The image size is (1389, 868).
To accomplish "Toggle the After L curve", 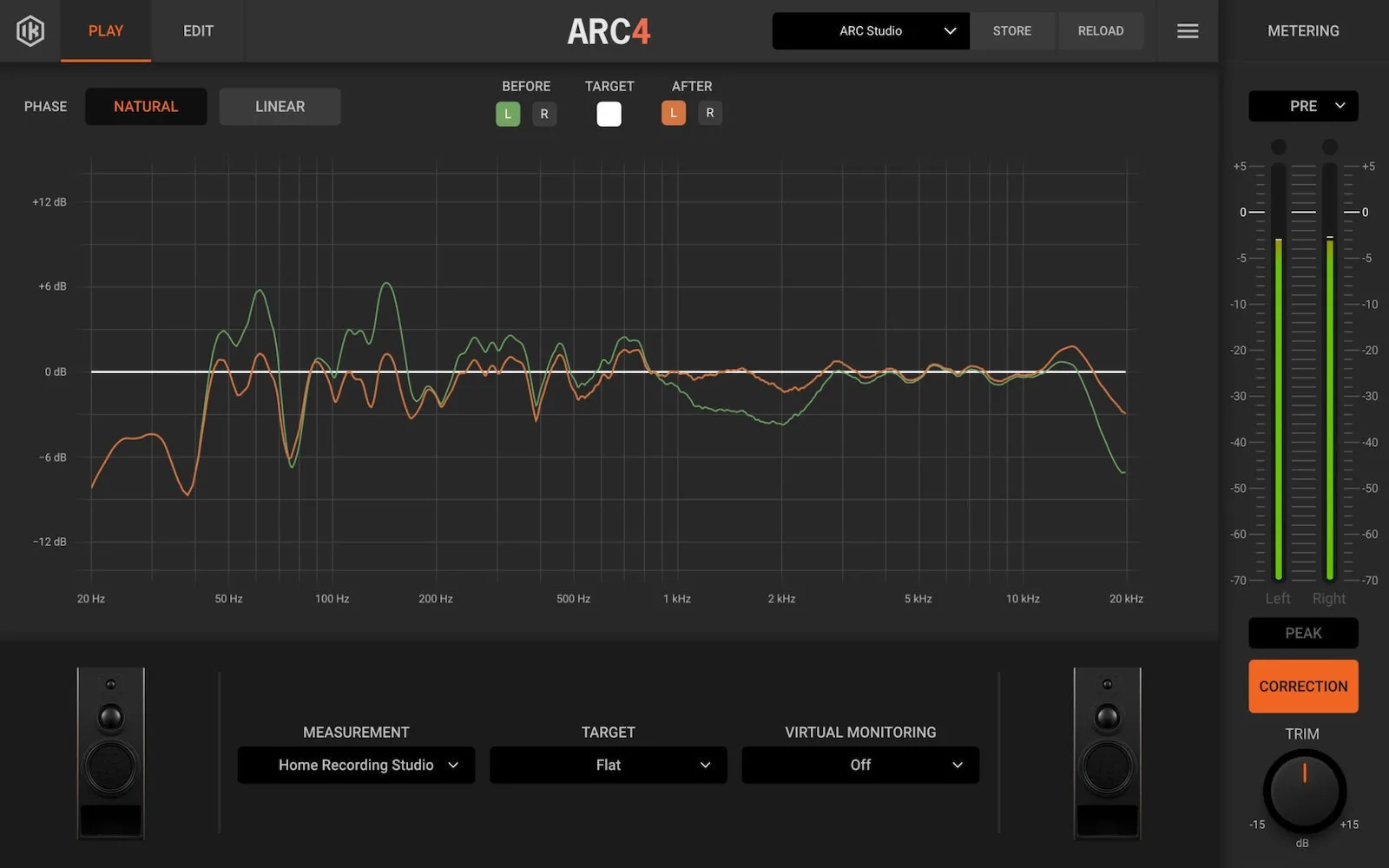I will click(674, 113).
